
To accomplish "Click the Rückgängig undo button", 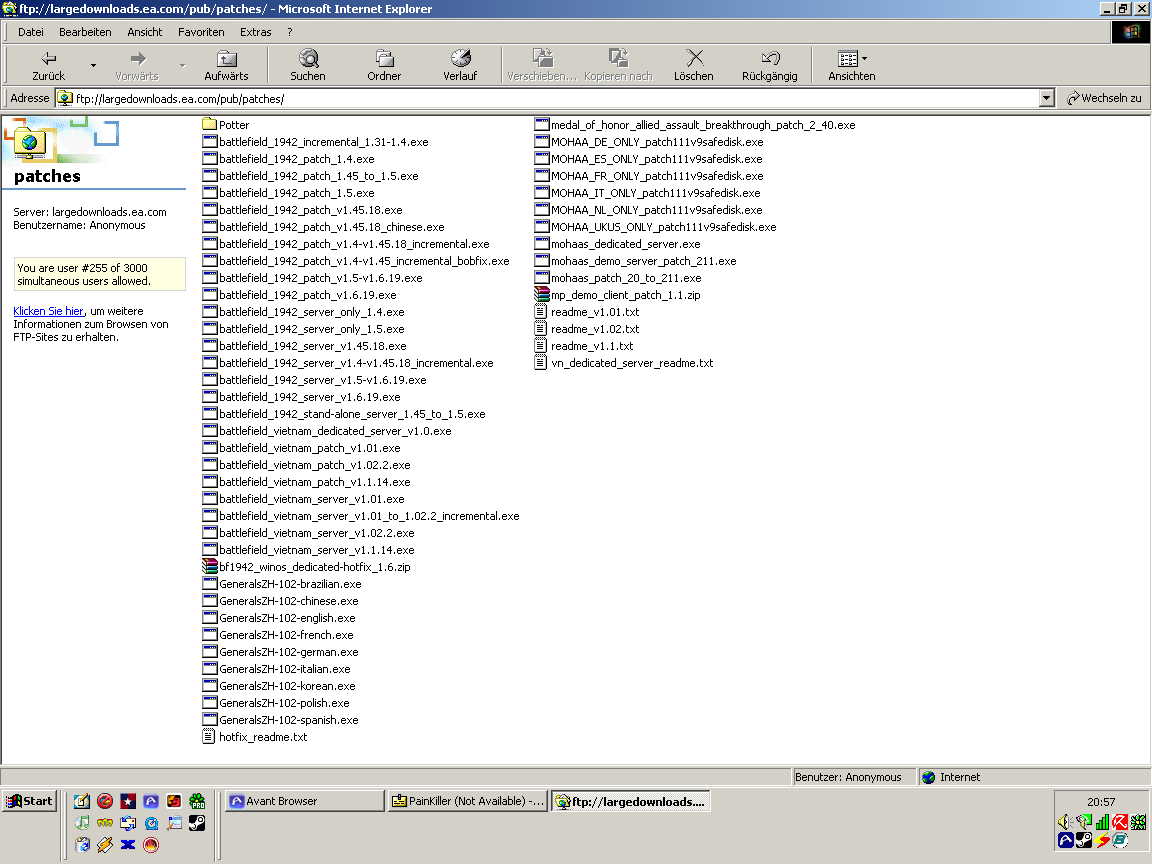I will pyautogui.click(x=769, y=65).
